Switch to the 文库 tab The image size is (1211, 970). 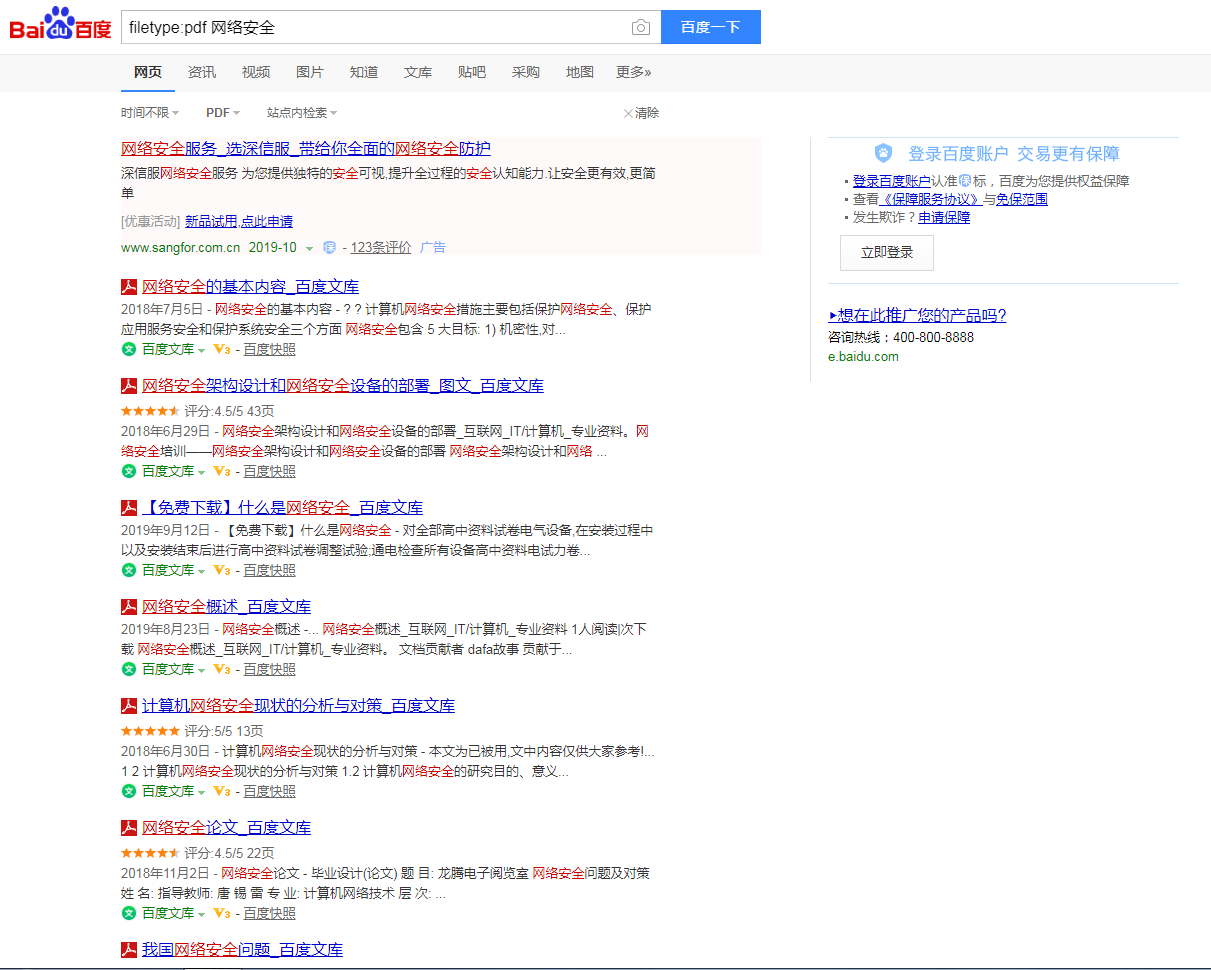(x=418, y=72)
